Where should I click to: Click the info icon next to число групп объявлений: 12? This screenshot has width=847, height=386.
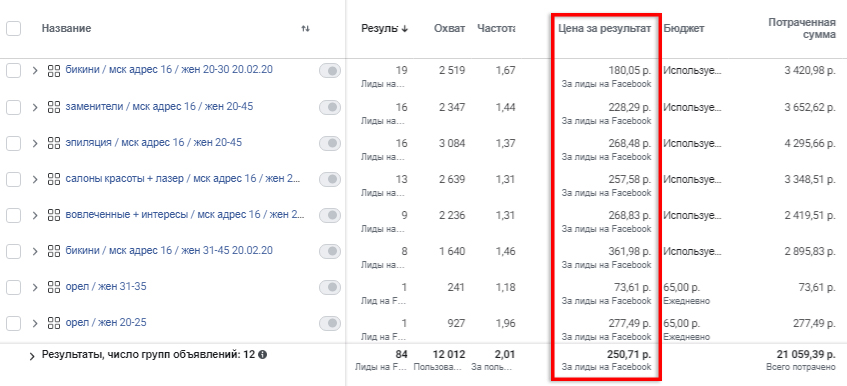[263, 355]
